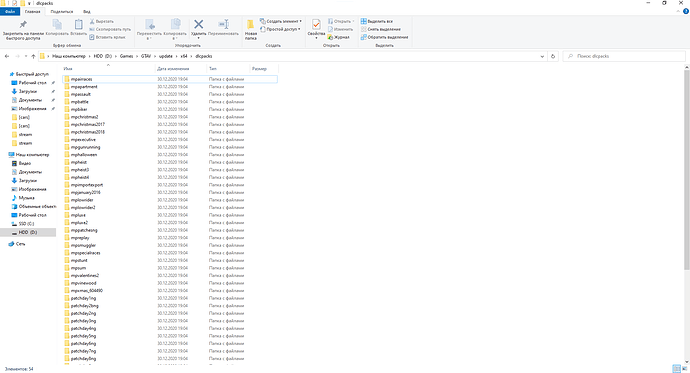Open Quick Access Toolbar customize arrow
The height and width of the screenshot is (373, 690).
pos(29,3)
